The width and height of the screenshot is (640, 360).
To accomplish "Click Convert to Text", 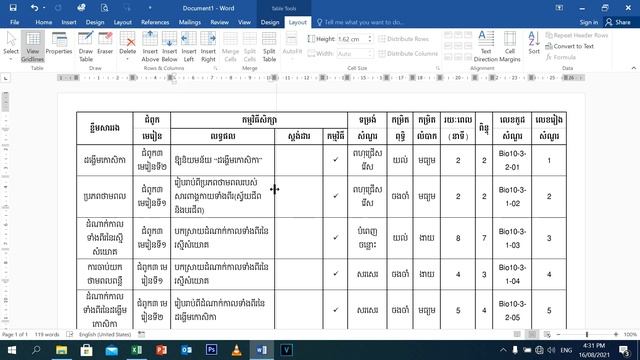I will coord(569,46).
